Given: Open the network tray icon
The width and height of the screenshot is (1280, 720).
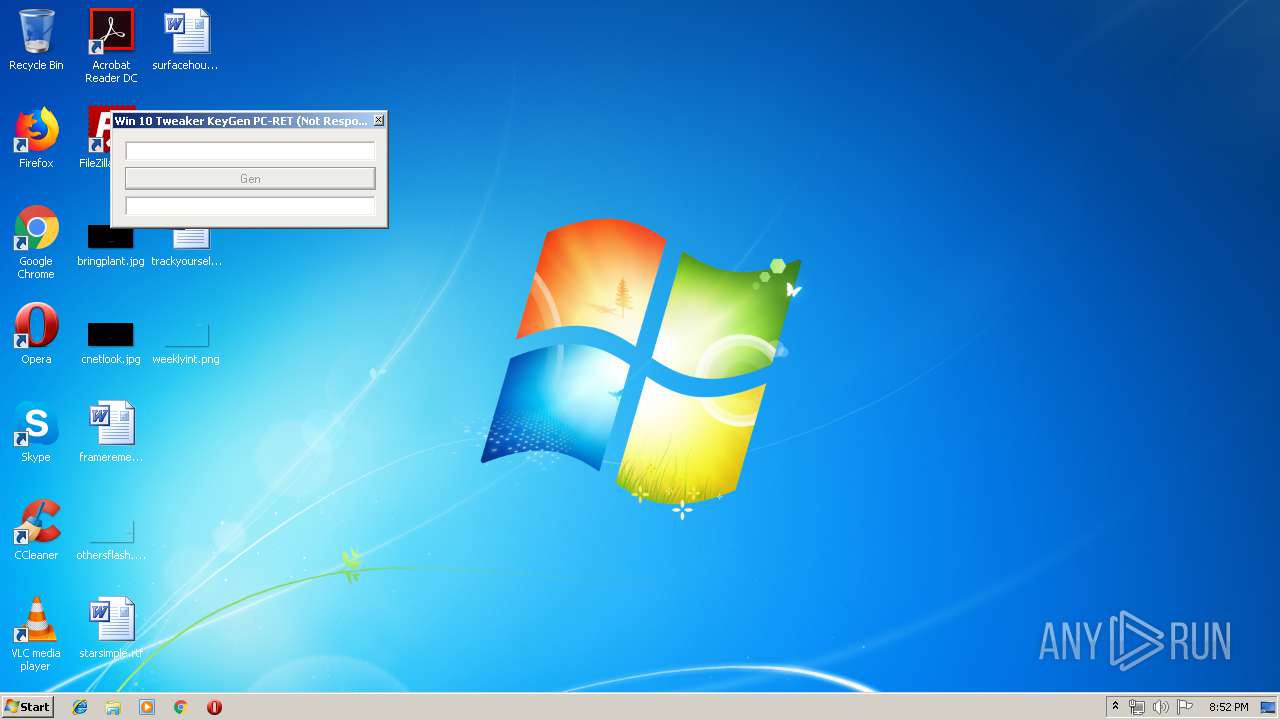Looking at the screenshot, I should click(1137, 707).
